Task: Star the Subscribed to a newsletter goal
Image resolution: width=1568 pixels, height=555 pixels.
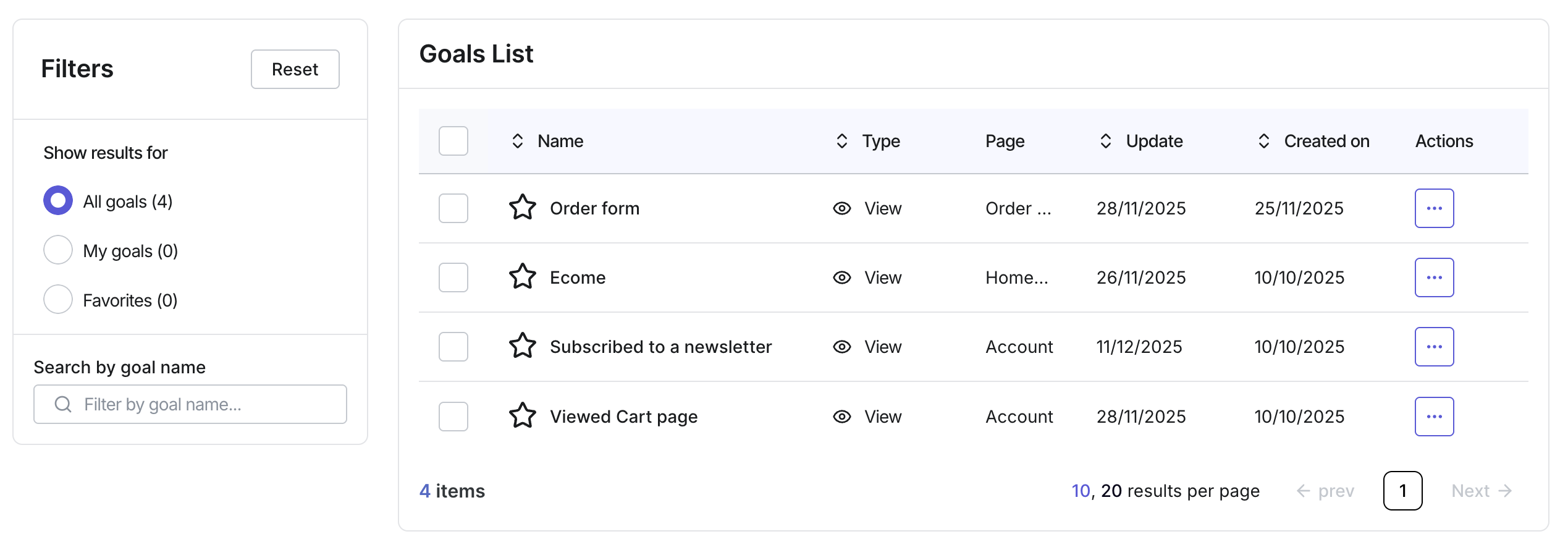Action: (522, 346)
